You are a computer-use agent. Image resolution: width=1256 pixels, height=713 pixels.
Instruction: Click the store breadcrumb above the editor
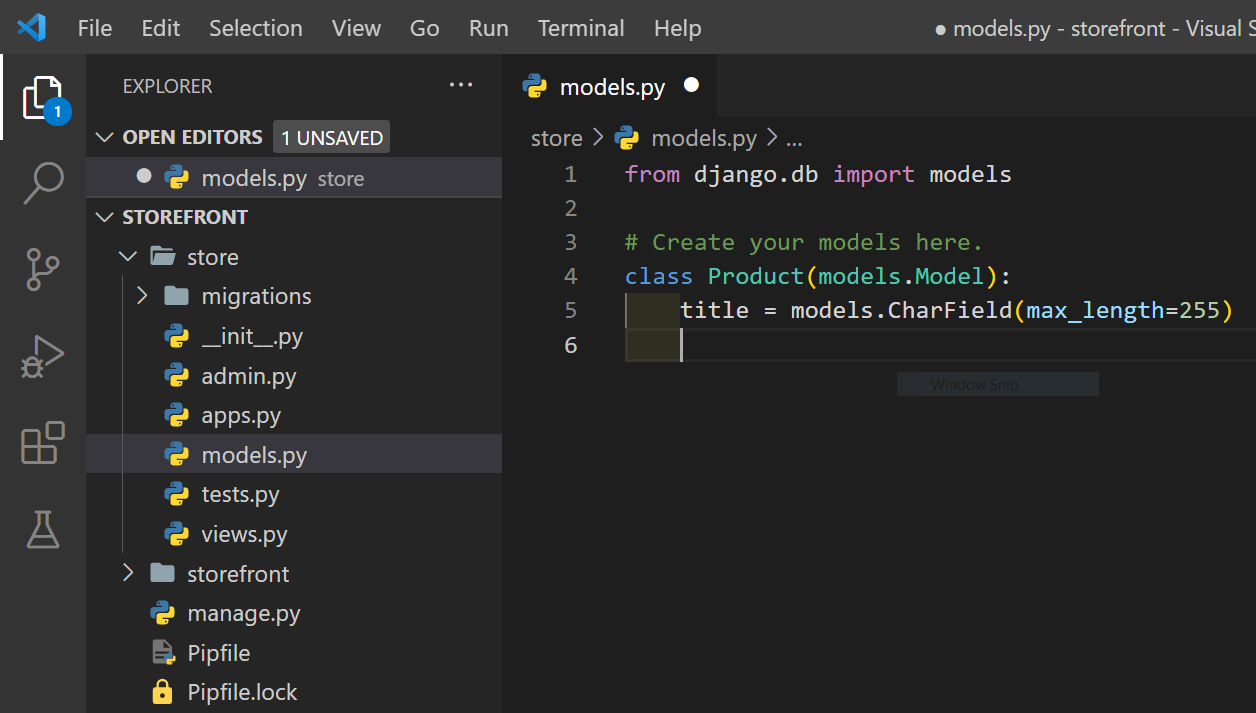click(556, 138)
